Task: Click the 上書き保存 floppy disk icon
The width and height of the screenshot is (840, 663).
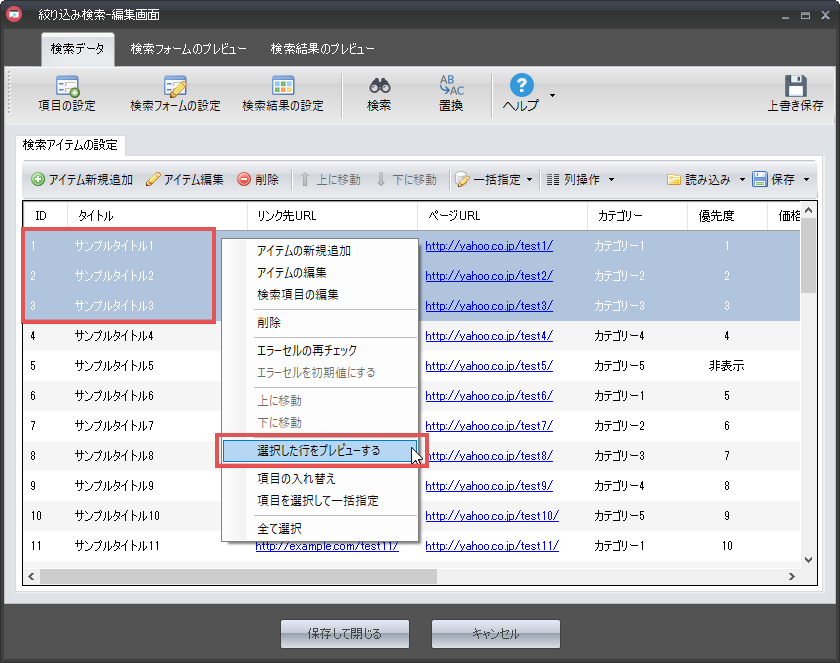Action: 795,88
